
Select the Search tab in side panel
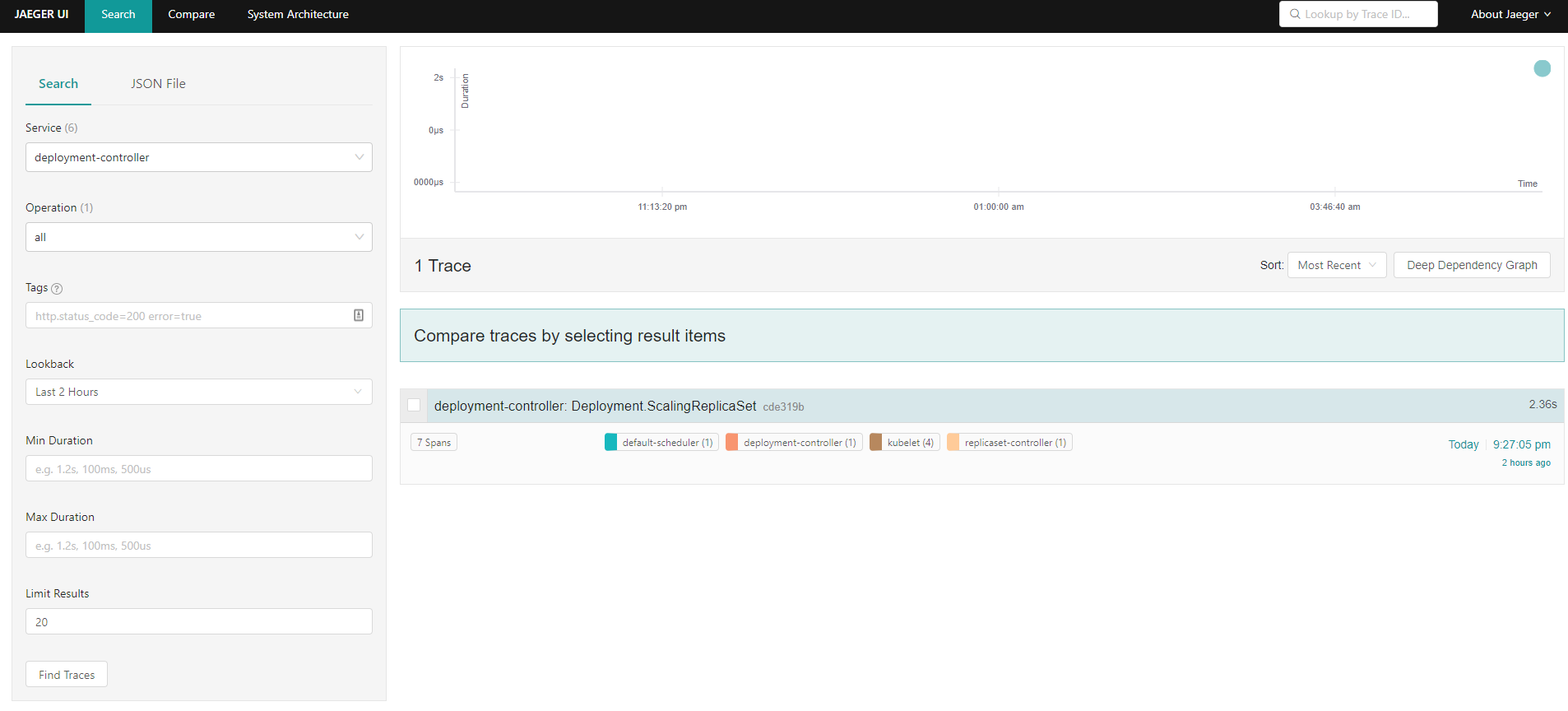pyautogui.click(x=58, y=84)
